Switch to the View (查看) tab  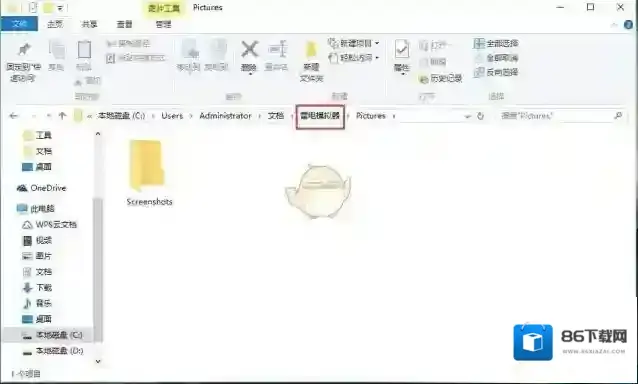[x=124, y=24]
